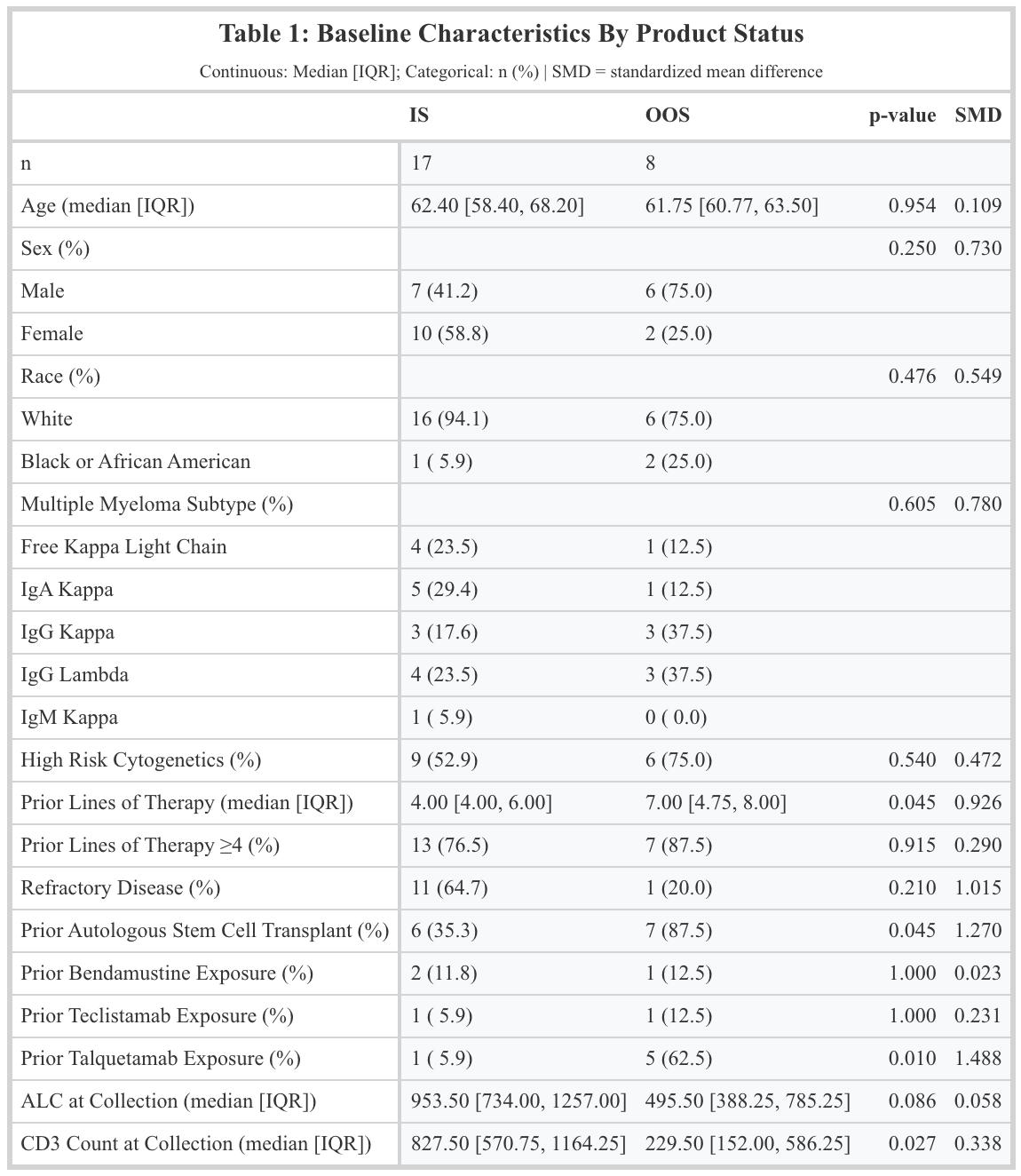
Task: Click the Sex (%) row label
Action: pos(55,249)
